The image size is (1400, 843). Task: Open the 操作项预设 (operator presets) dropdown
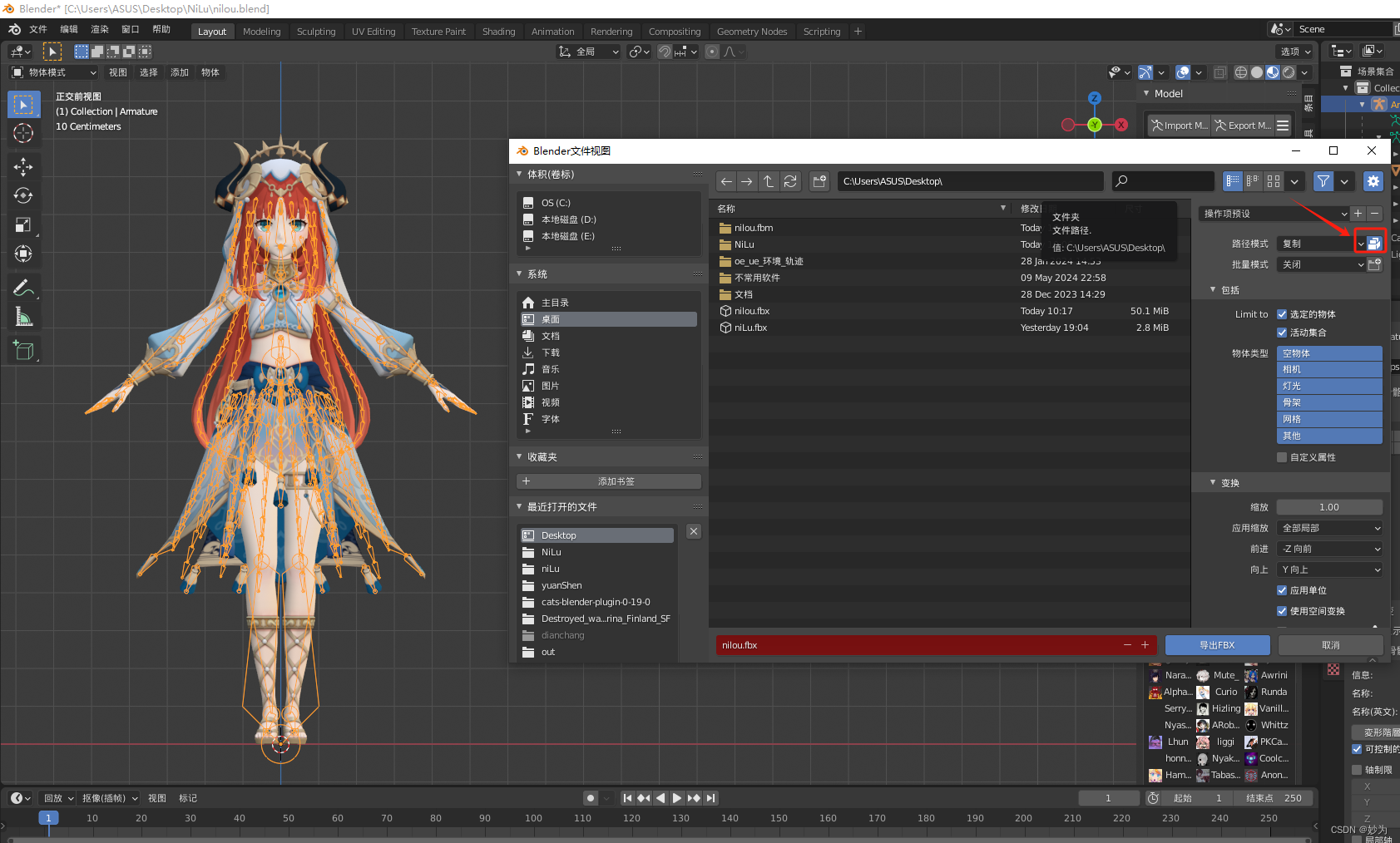coord(1274,214)
